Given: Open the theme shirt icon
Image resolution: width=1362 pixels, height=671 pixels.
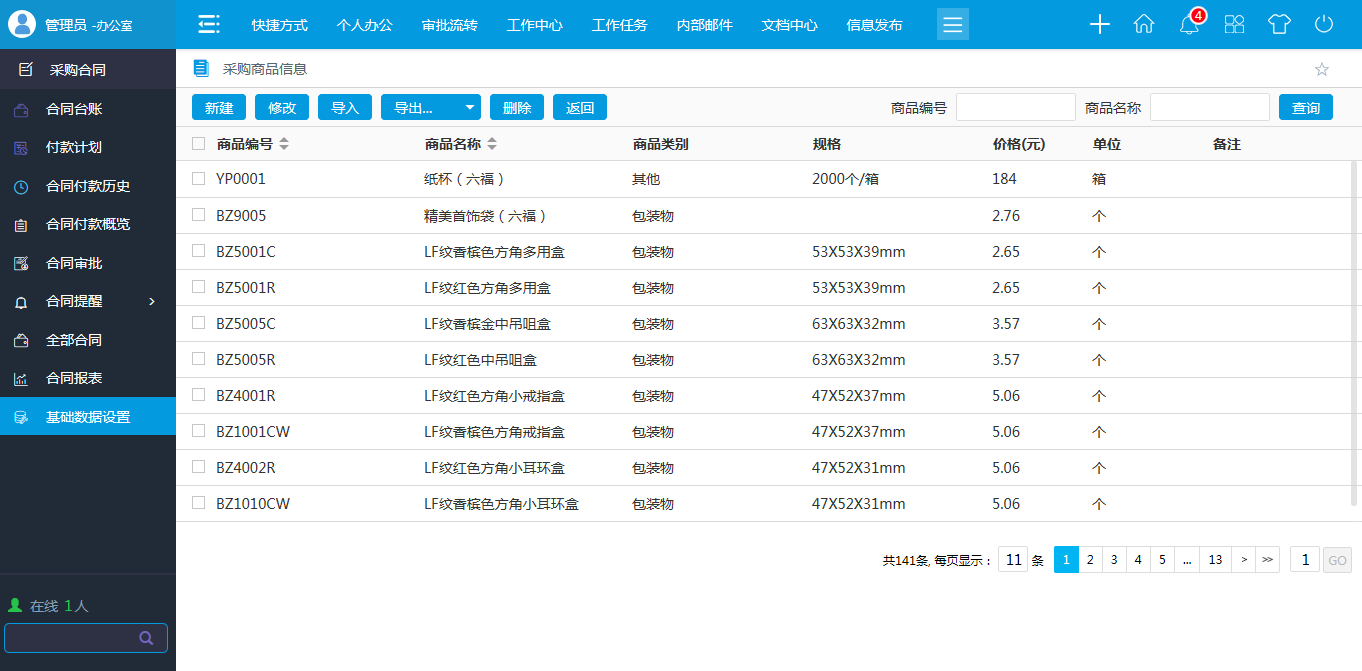Looking at the screenshot, I should tap(1279, 24).
